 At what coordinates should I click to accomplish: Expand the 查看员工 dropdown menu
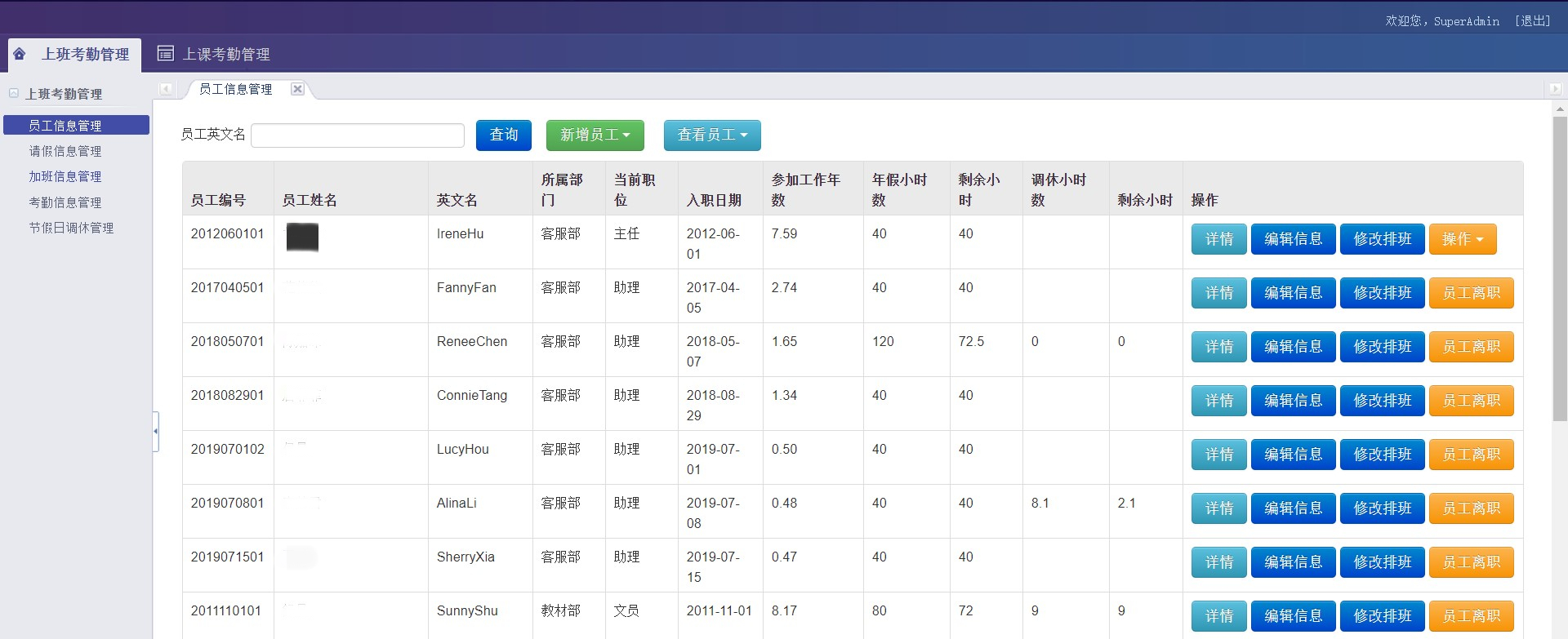(711, 135)
